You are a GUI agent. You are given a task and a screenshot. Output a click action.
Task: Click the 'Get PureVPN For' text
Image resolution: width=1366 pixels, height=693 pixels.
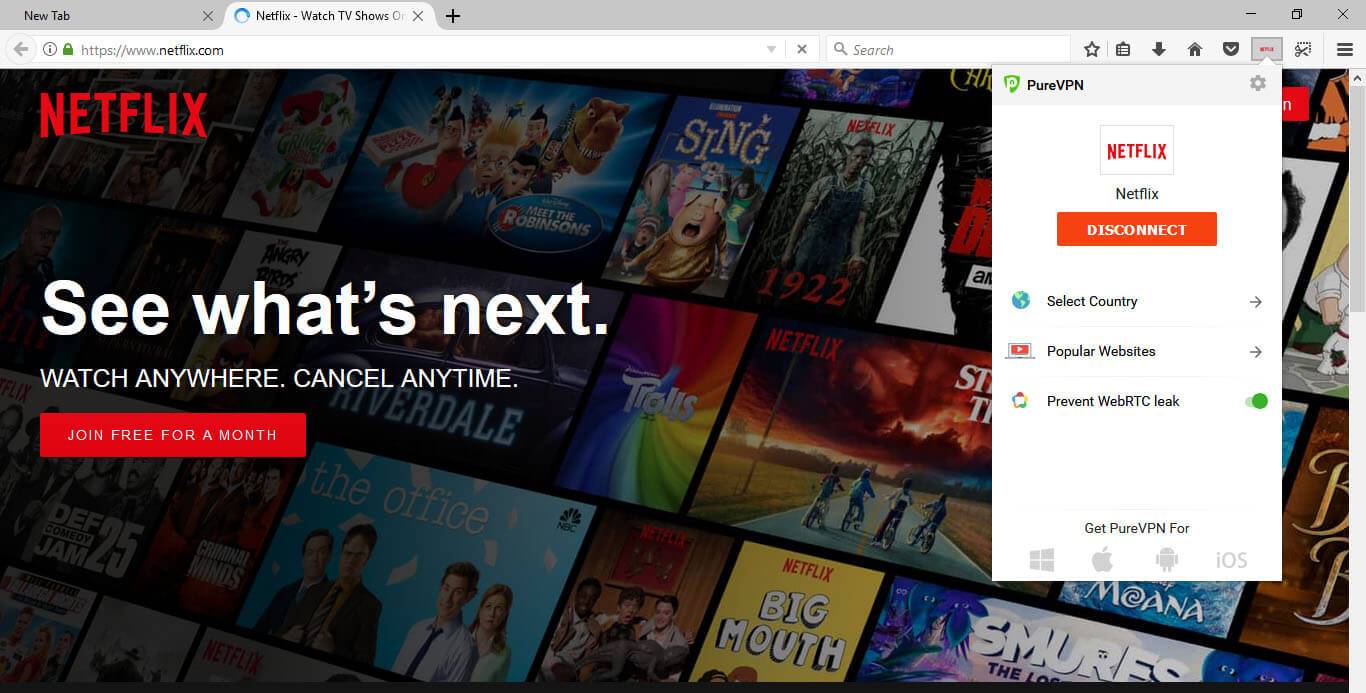click(x=1137, y=528)
